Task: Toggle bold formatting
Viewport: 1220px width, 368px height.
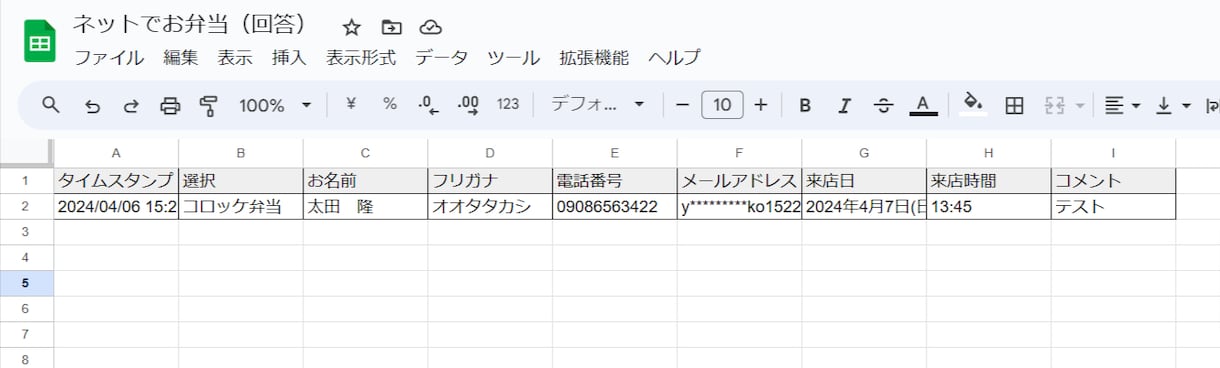Action: tap(805, 105)
